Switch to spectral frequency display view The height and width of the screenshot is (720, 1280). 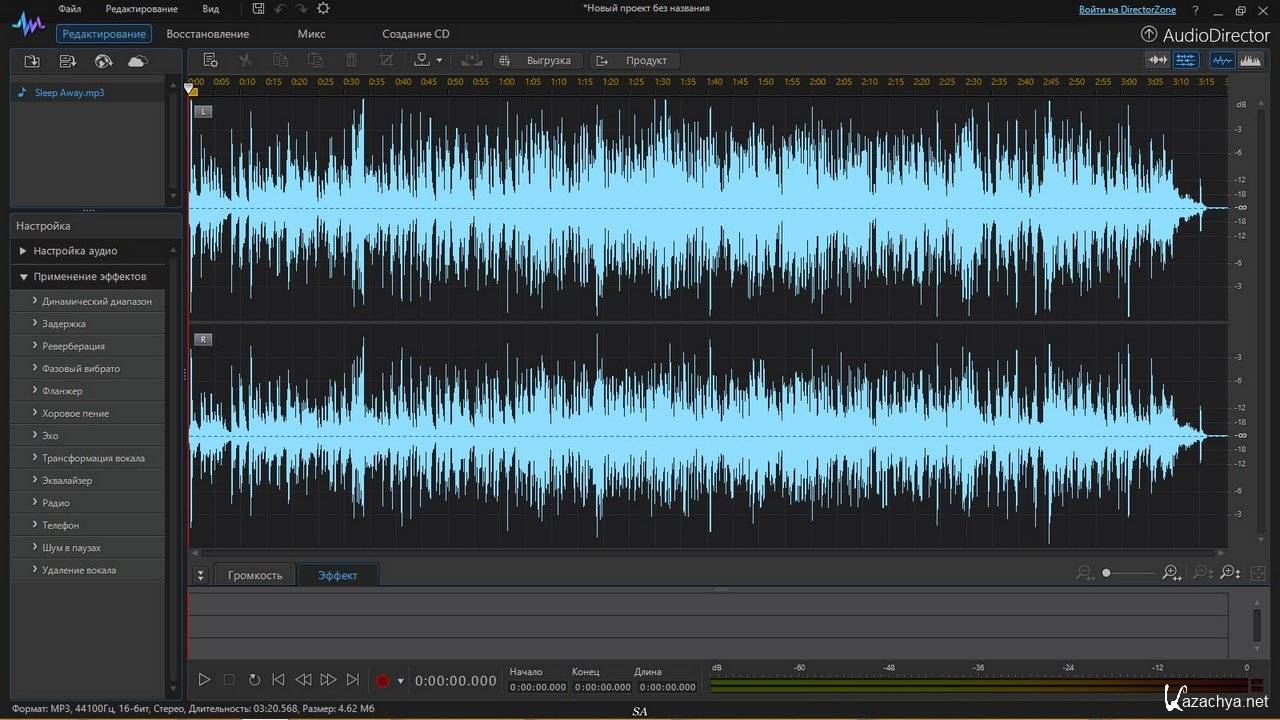[x=1250, y=60]
